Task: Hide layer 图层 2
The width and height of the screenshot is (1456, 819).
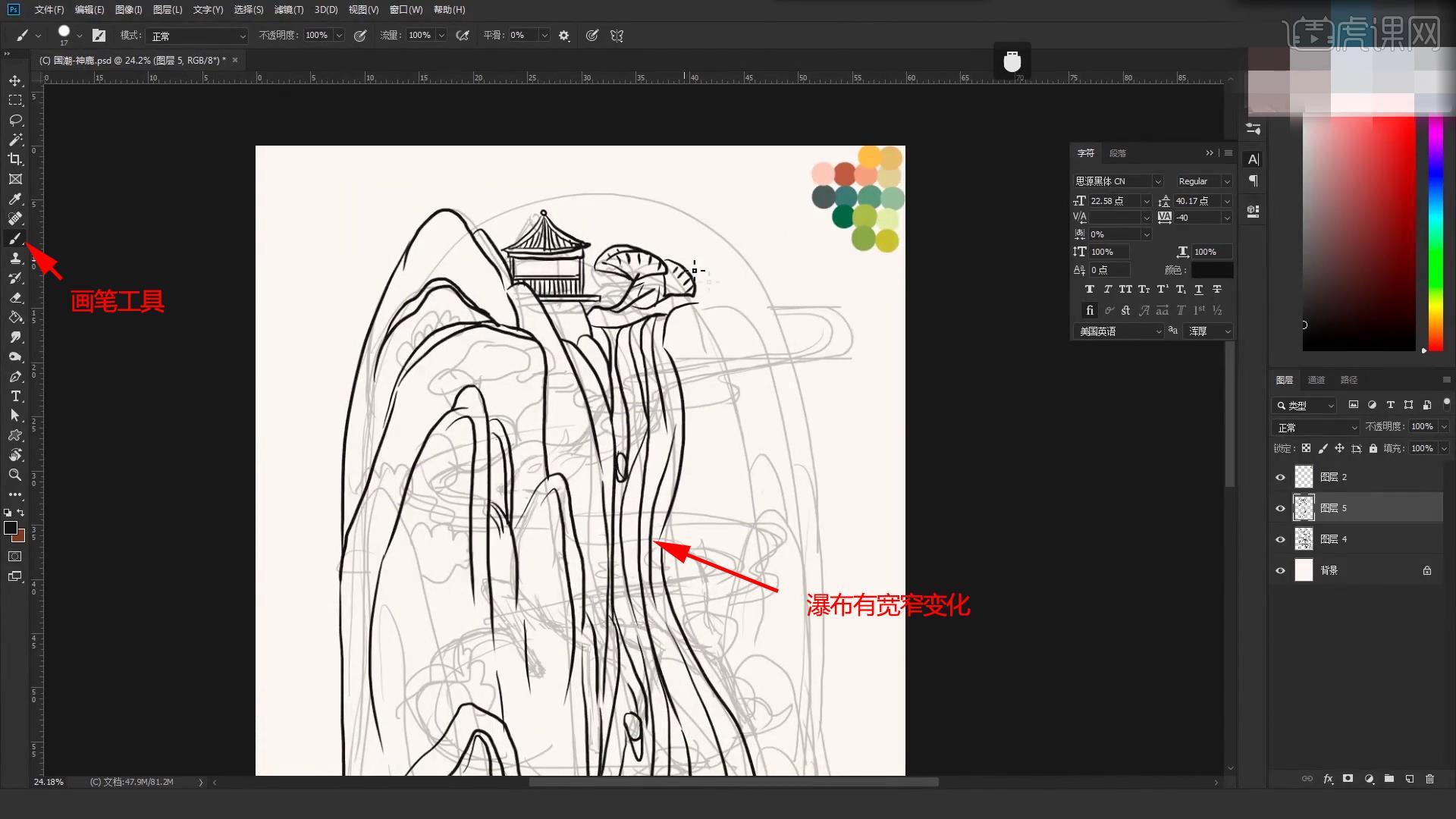Action: [1281, 477]
